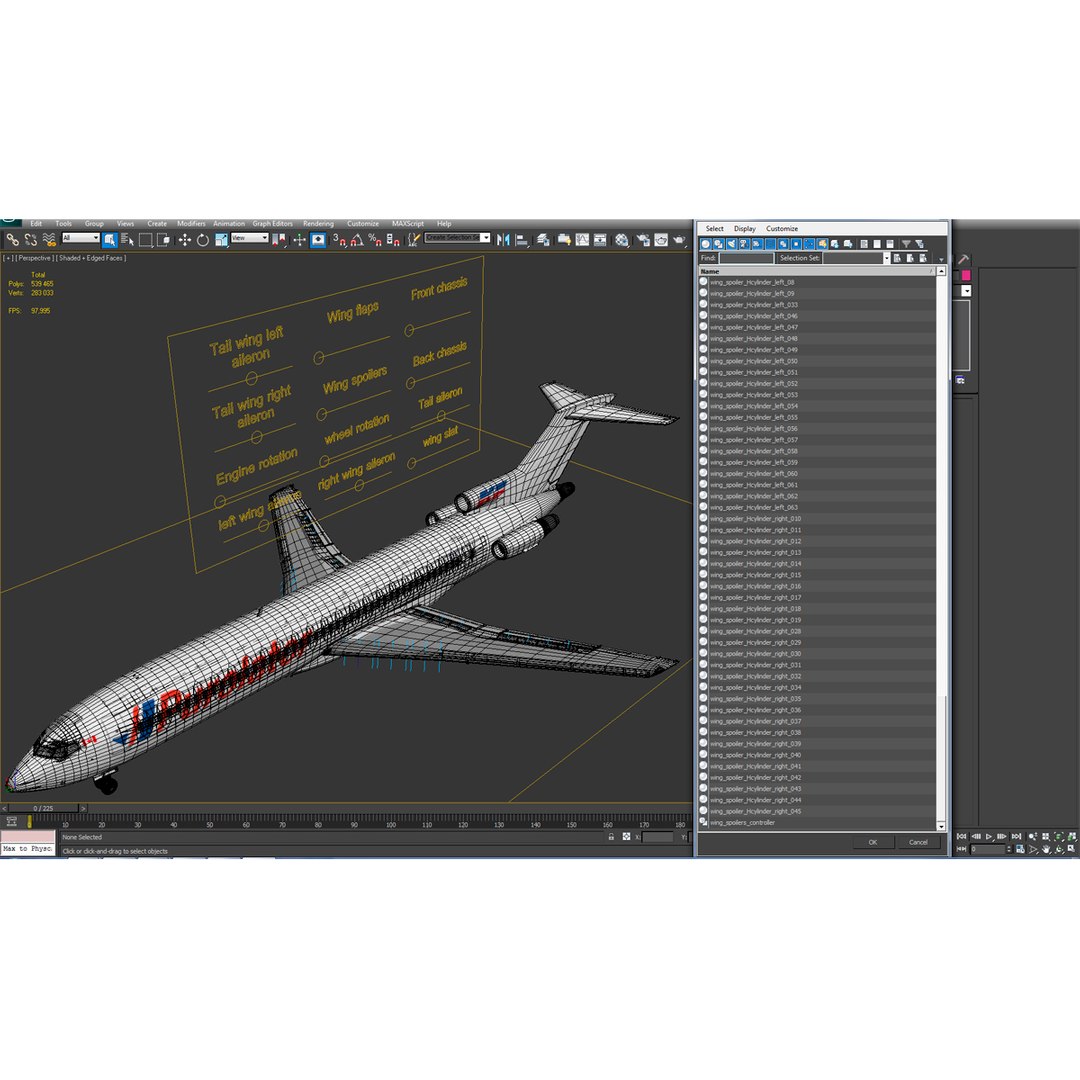Click the Use Pivot Point Center icon

point(279,239)
